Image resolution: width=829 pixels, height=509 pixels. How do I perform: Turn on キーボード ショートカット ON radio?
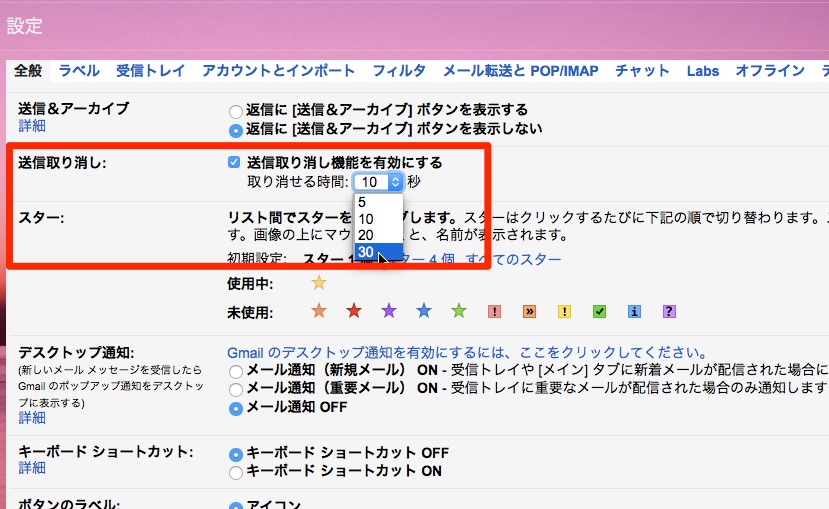coord(236,471)
